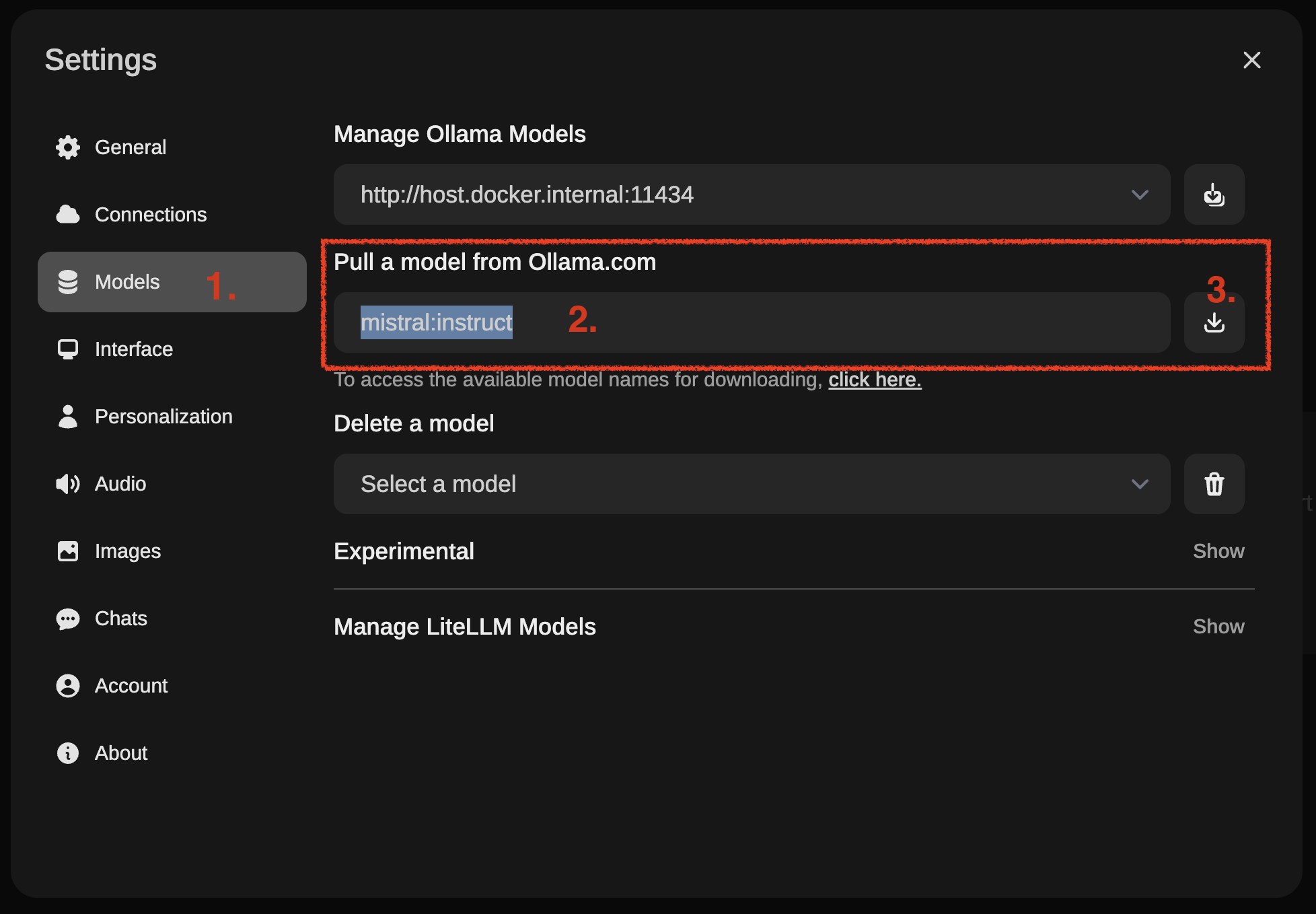
Task: Click the gear icon beside General
Action: point(68,147)
